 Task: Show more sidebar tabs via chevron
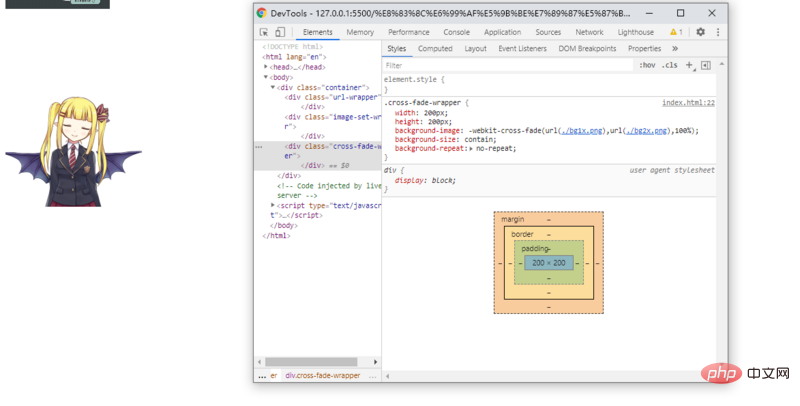pos(675,48)
